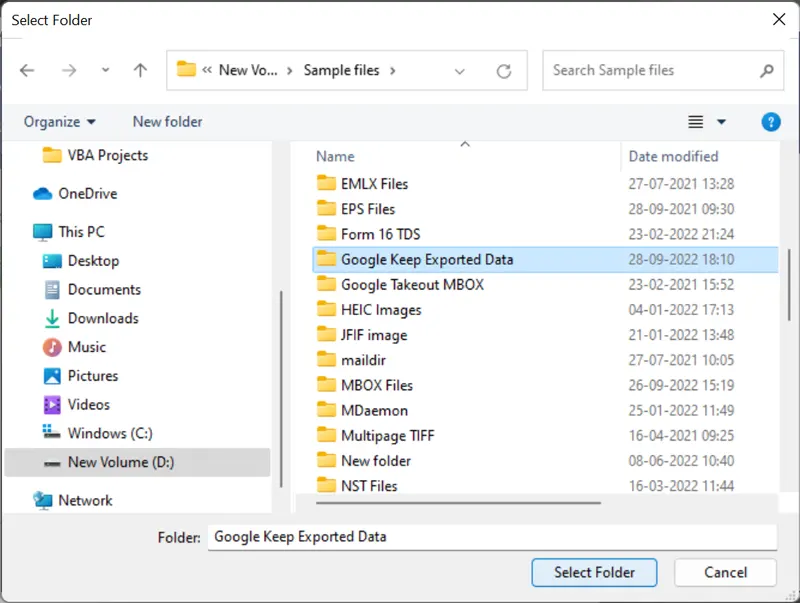800x603 pixels.
Task: Select New Volume (D:) in sidebar
Action: pyautogui.click(x=121, y=462)
